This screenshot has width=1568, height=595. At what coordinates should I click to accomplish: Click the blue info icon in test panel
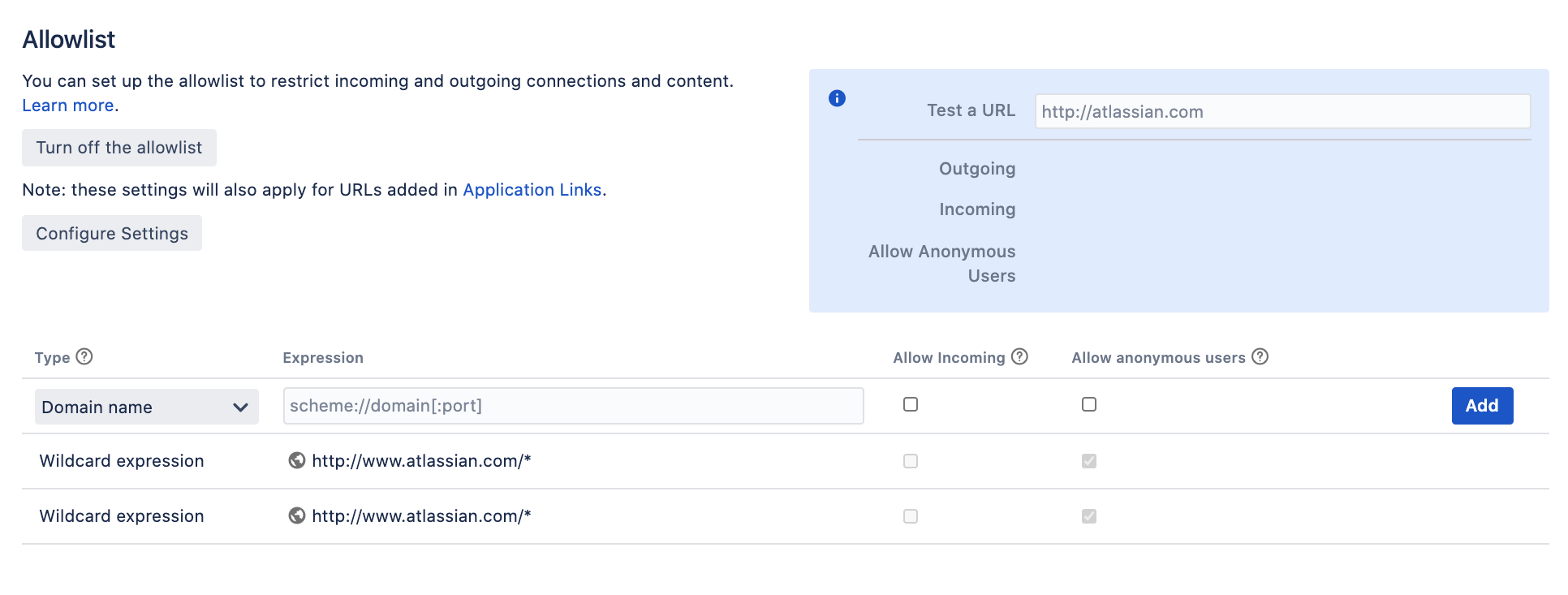point(837,98)
